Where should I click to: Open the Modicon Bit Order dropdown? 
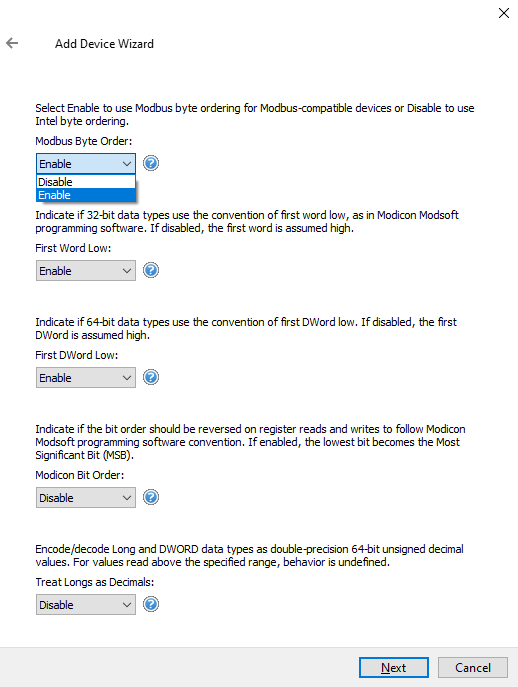[86, 498]
